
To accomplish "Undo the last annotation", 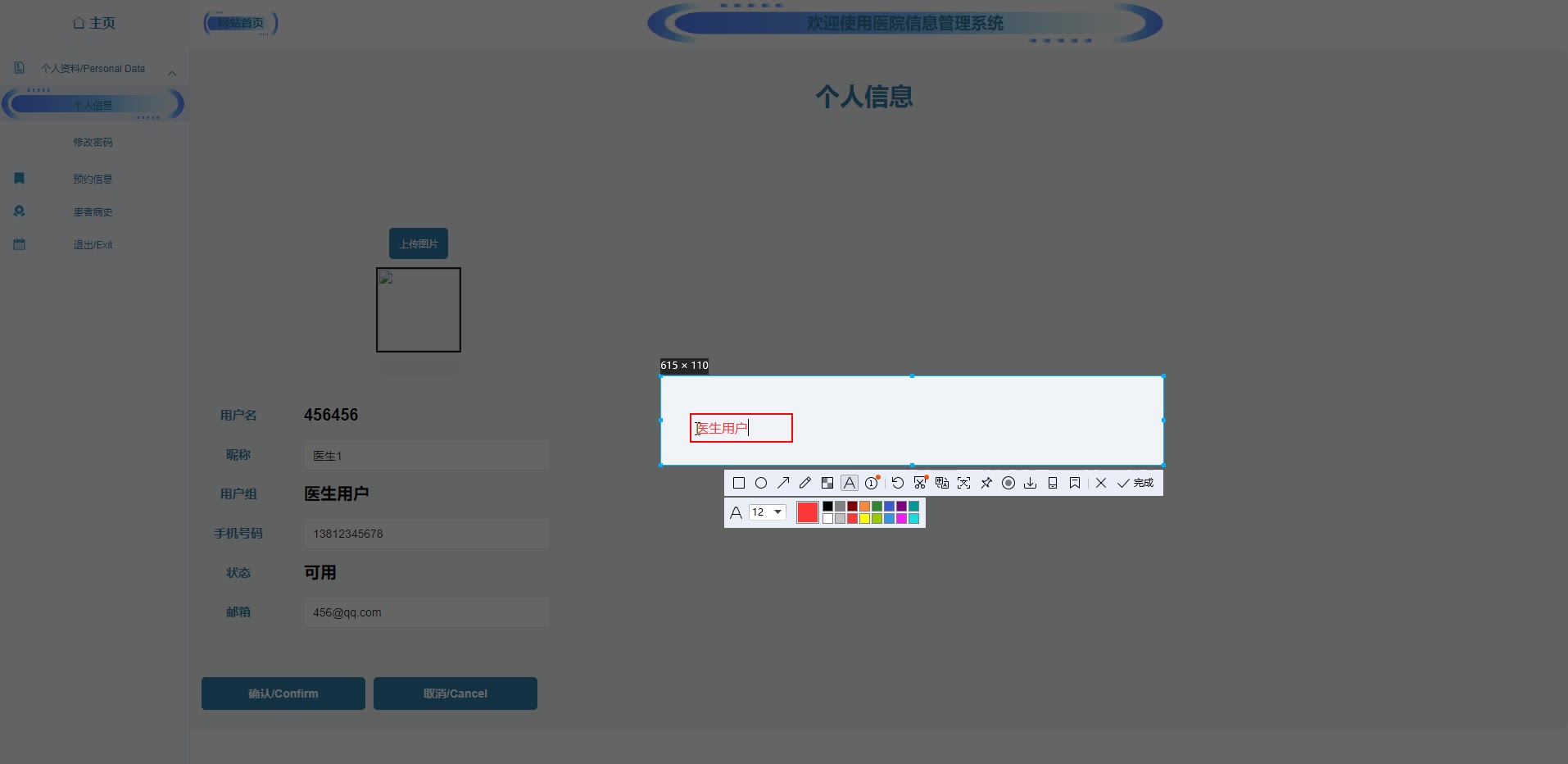I will [x=898, y=483].
